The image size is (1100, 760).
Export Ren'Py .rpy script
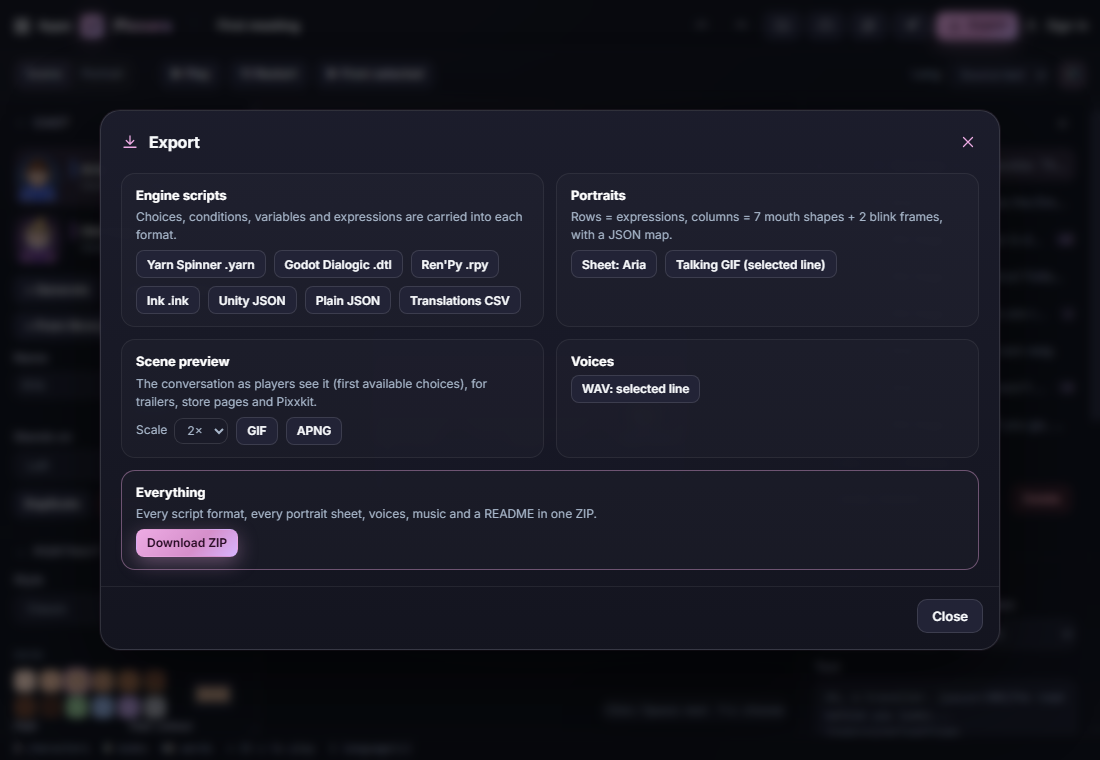pos(455,265)
